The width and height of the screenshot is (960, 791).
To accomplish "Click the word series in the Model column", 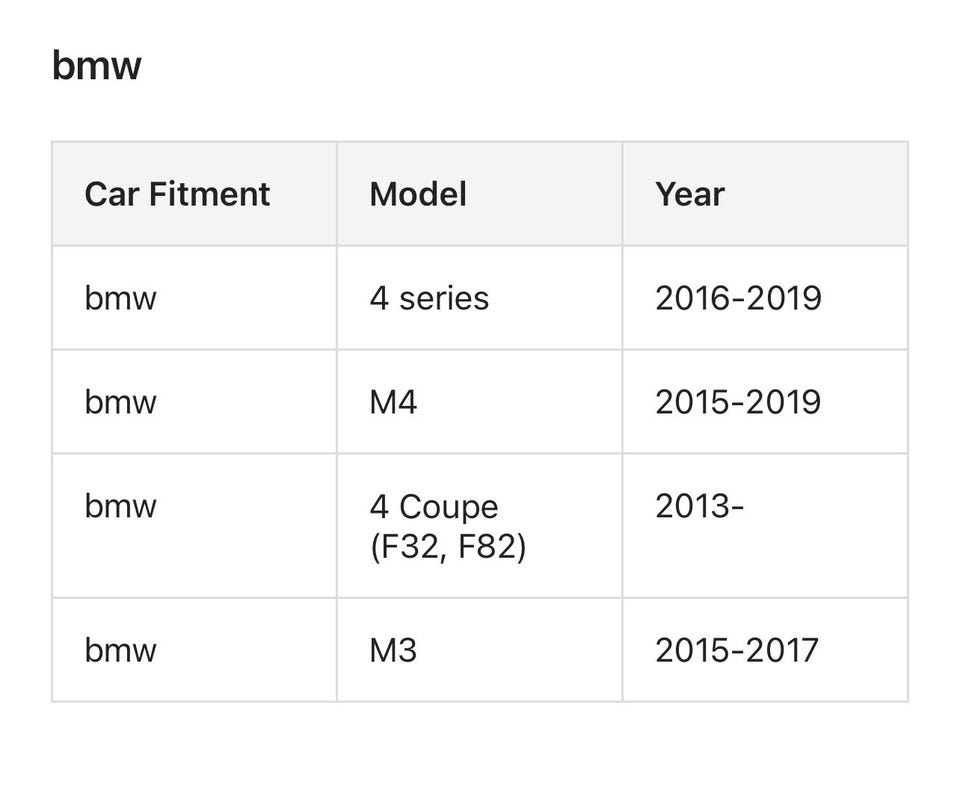I will [444, 298].
